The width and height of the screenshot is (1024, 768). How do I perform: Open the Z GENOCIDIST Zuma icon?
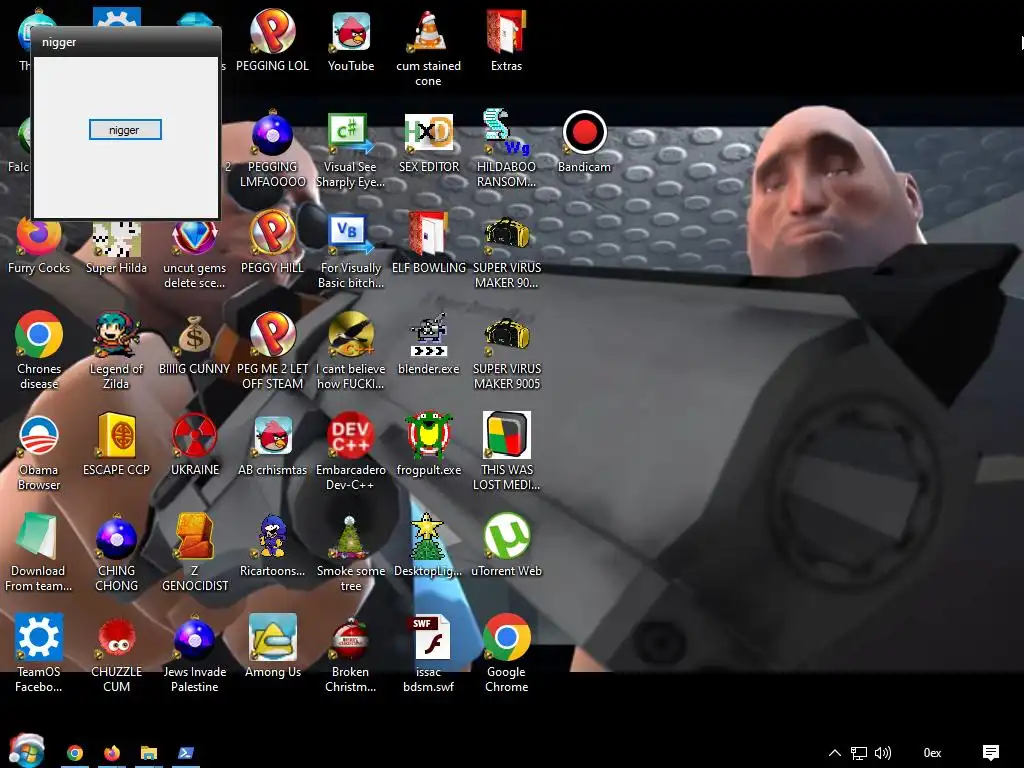[x=194, y=536]
